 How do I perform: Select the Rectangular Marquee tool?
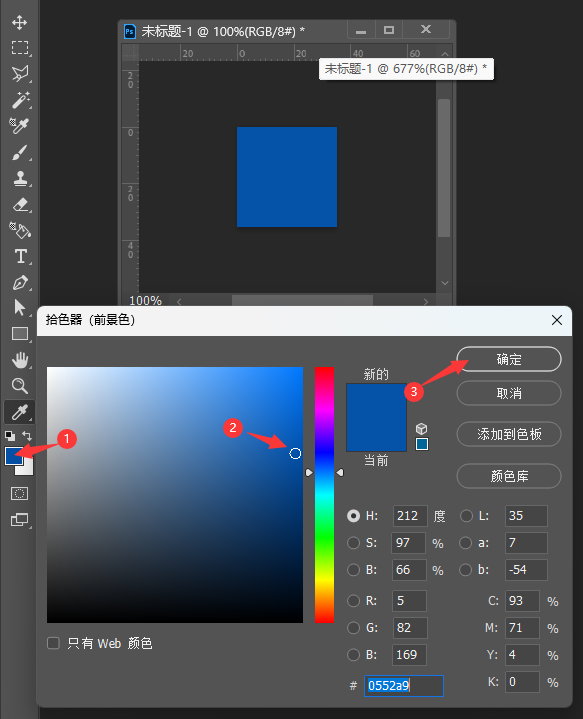[x=19, y=48]
